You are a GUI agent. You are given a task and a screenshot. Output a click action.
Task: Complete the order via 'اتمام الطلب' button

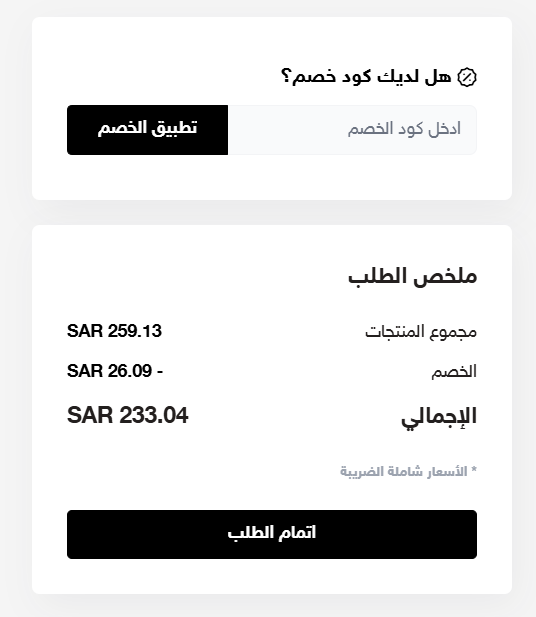pyautogui.click(x=272, y=534)
